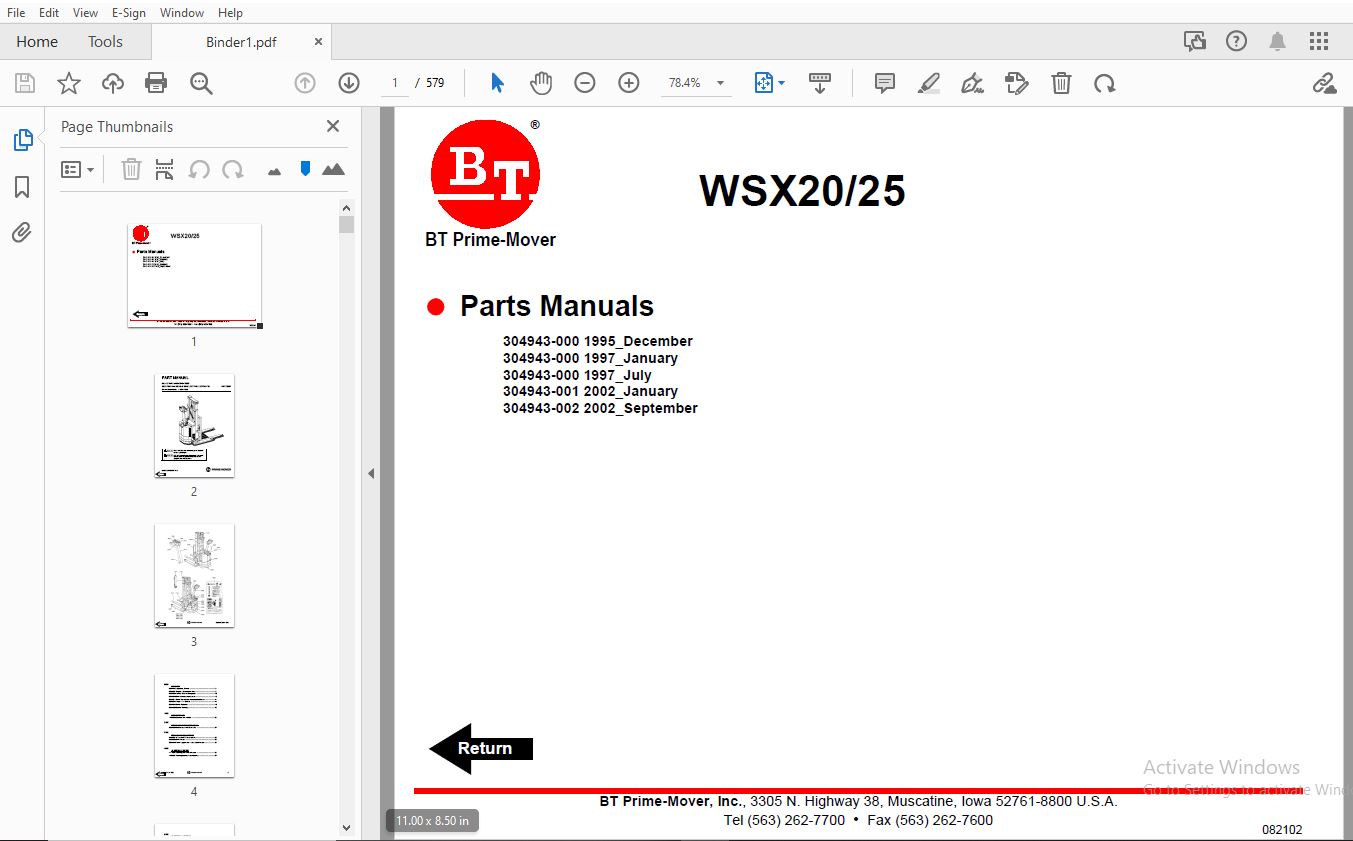Screen dimensions: 1353x841
Task: Open 304943-000 1995_December manual link
Action: (598, 341)
